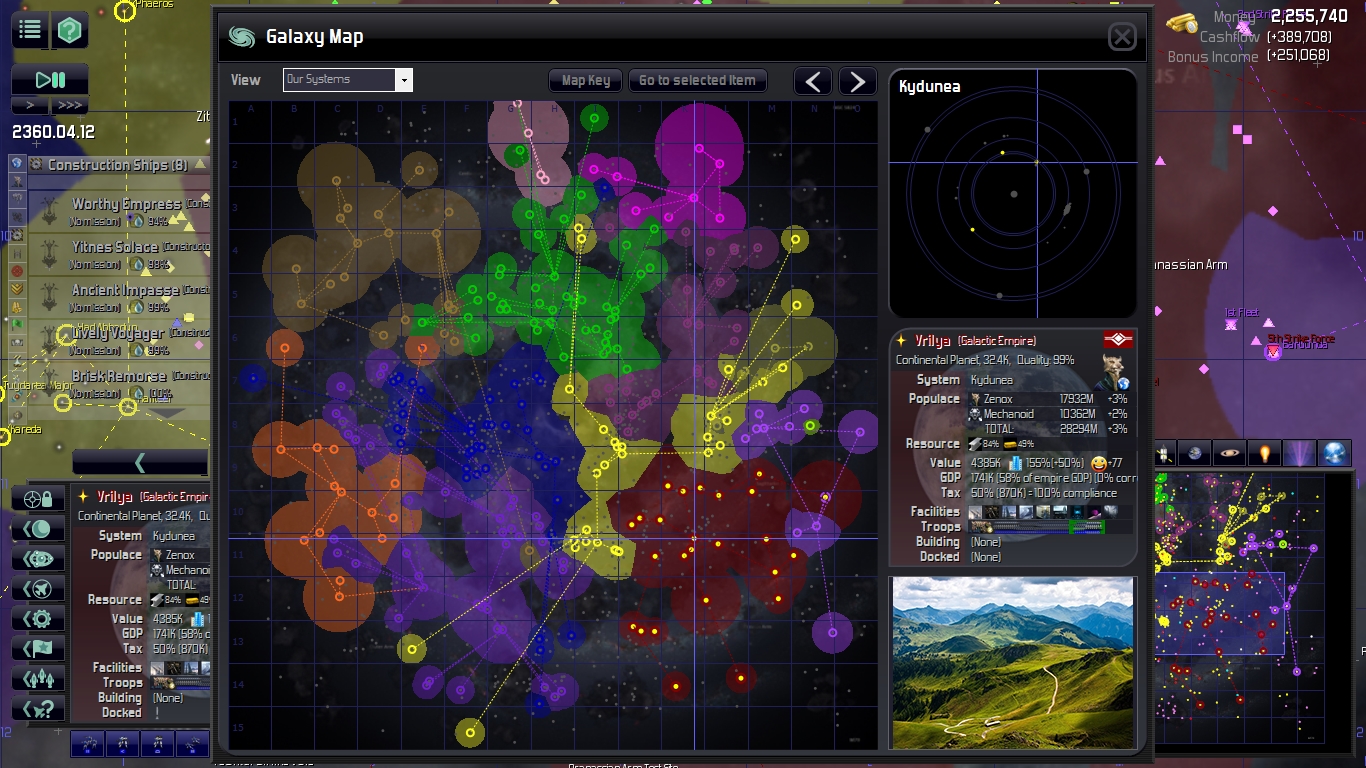Click the 1st Fleet marker on main map
The height and width of the screenshot is (768, 1366).
coord(1231,324)
